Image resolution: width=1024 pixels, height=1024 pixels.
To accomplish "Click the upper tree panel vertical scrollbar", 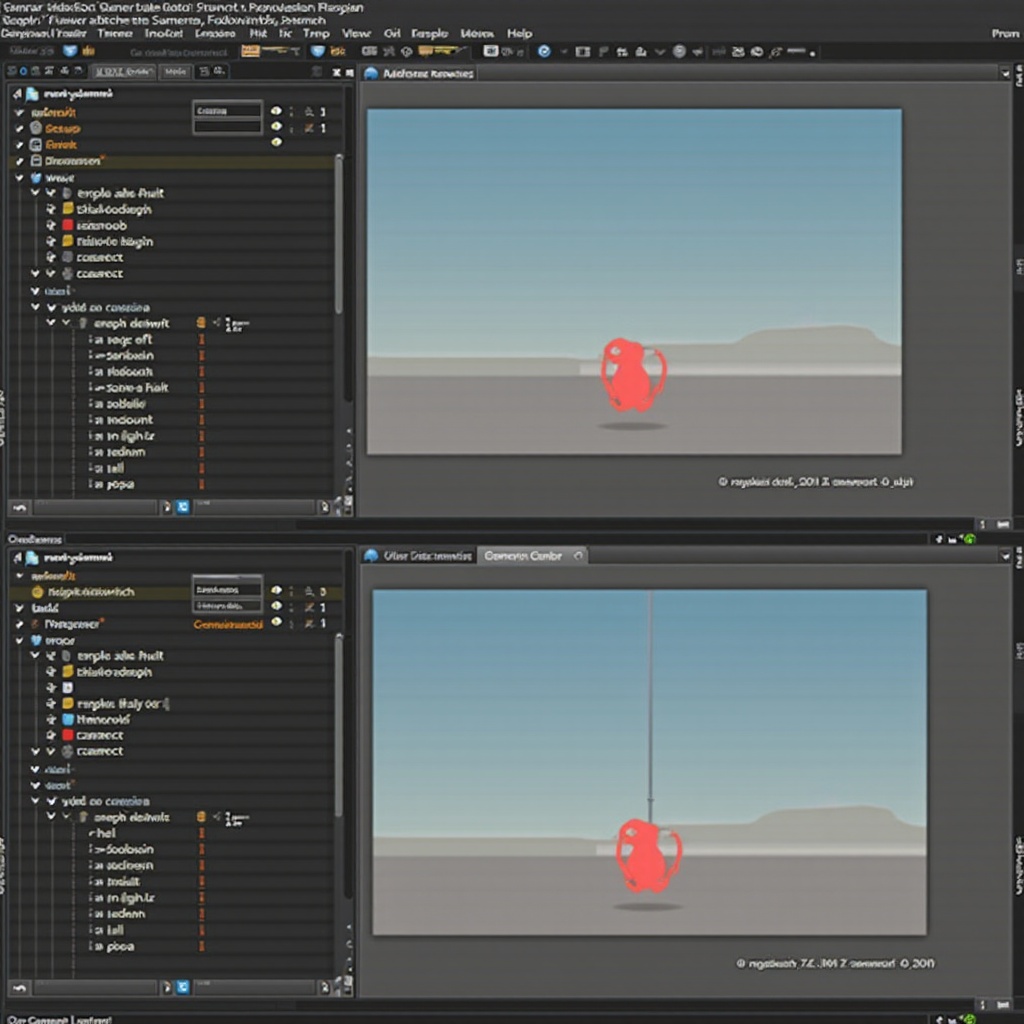I will (x=339, y=240).
